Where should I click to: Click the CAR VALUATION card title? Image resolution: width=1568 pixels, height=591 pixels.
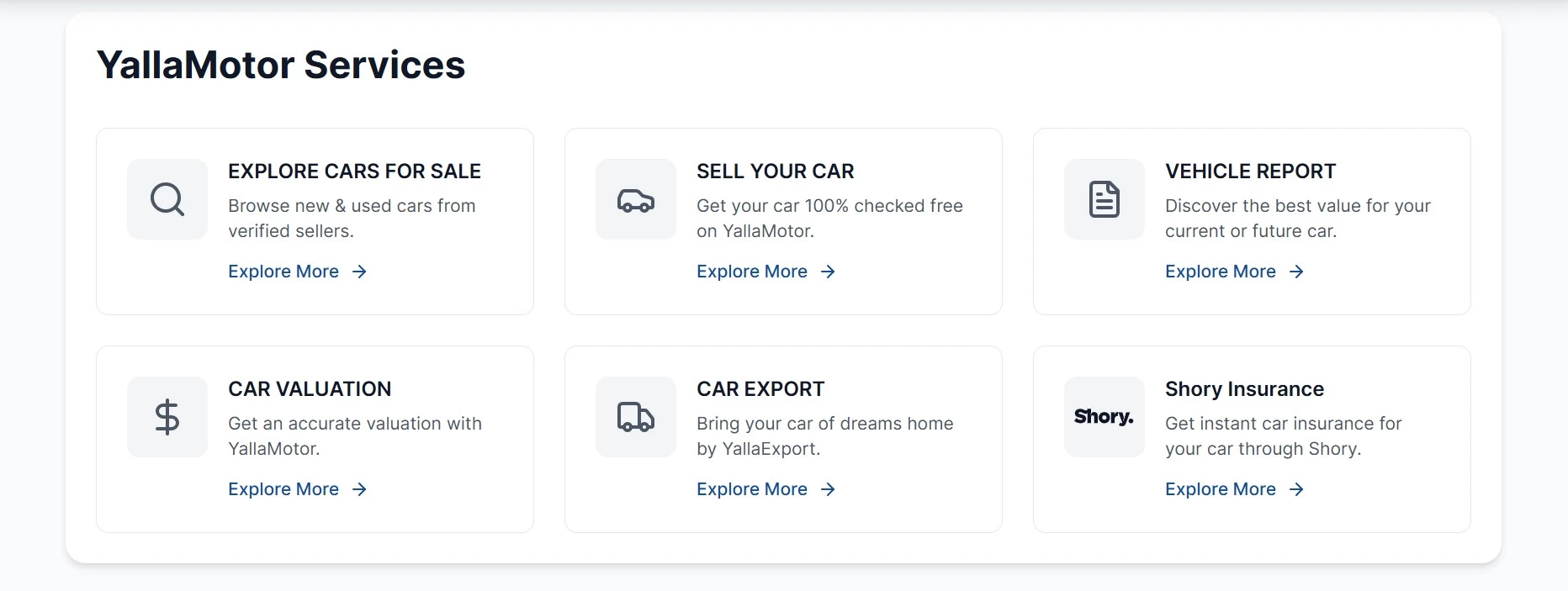[x=310, y=389]
